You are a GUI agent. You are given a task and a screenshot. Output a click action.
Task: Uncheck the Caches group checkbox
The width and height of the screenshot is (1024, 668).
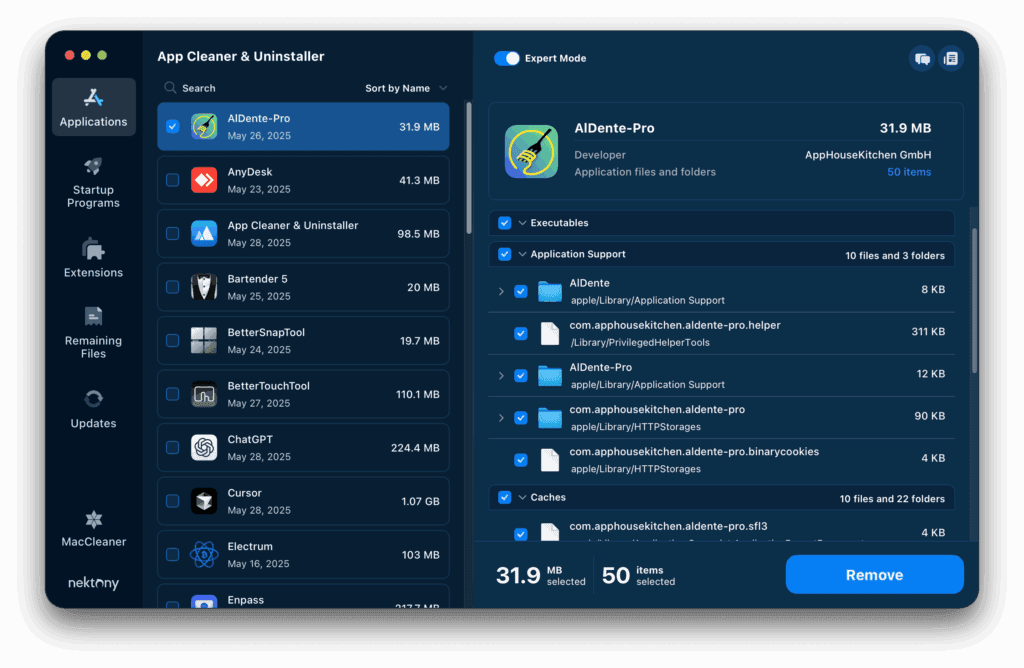coord(505,498)
